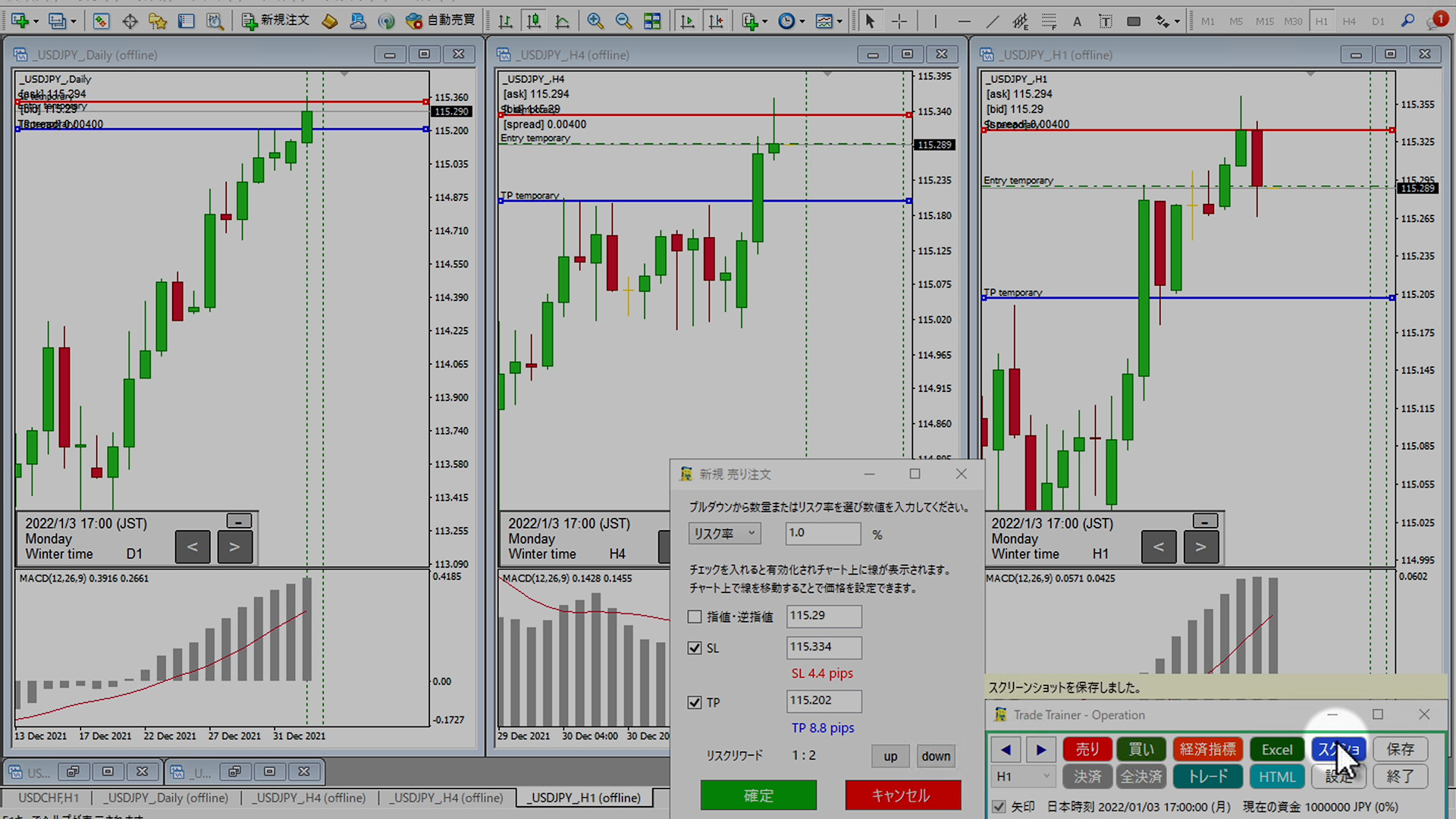Click the tile windows icon
The width and height of the screenshot is (1456, 819).
(x=652, y=21)
